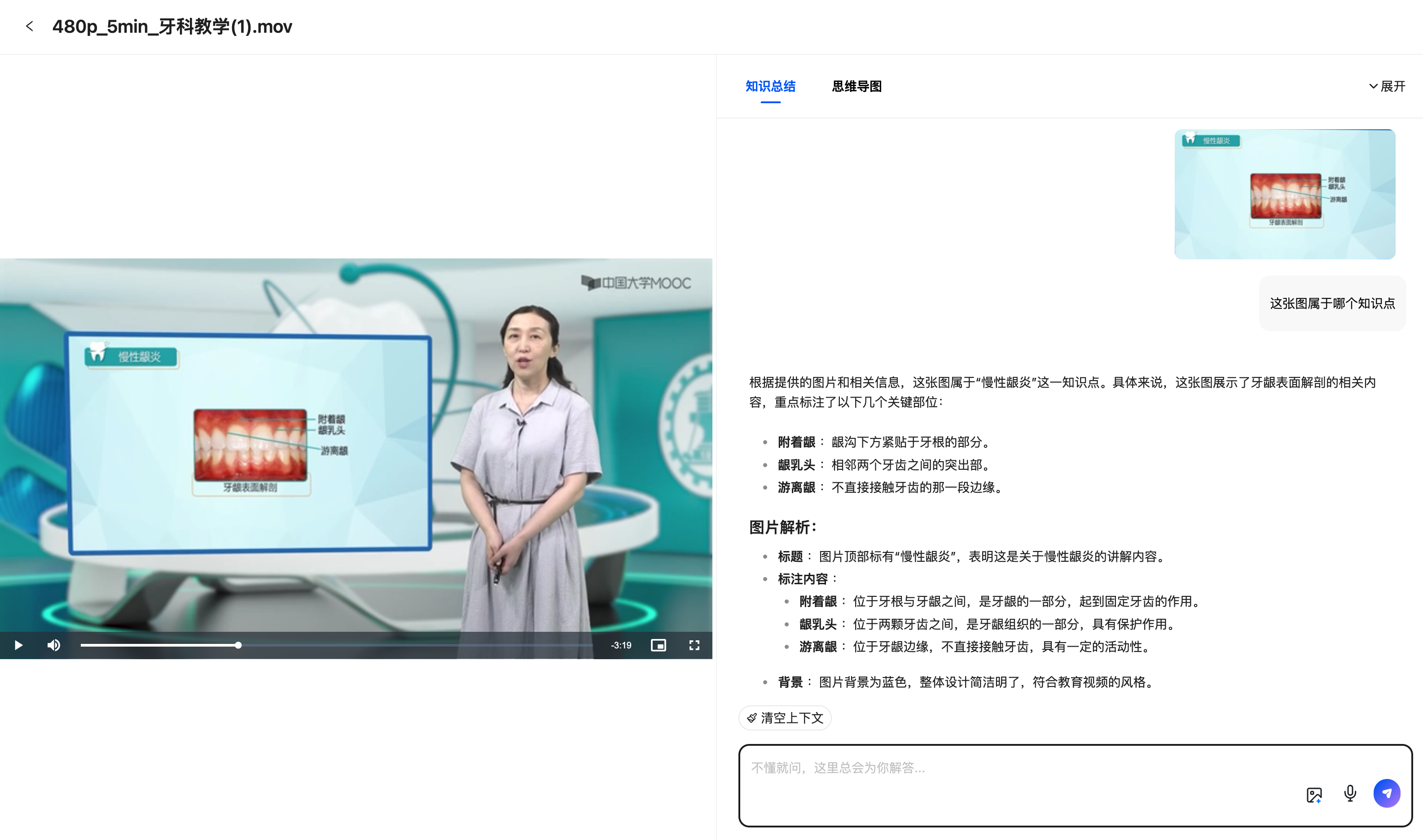
Task: Open the 思维导图 tab
Action: click(856, 86)
